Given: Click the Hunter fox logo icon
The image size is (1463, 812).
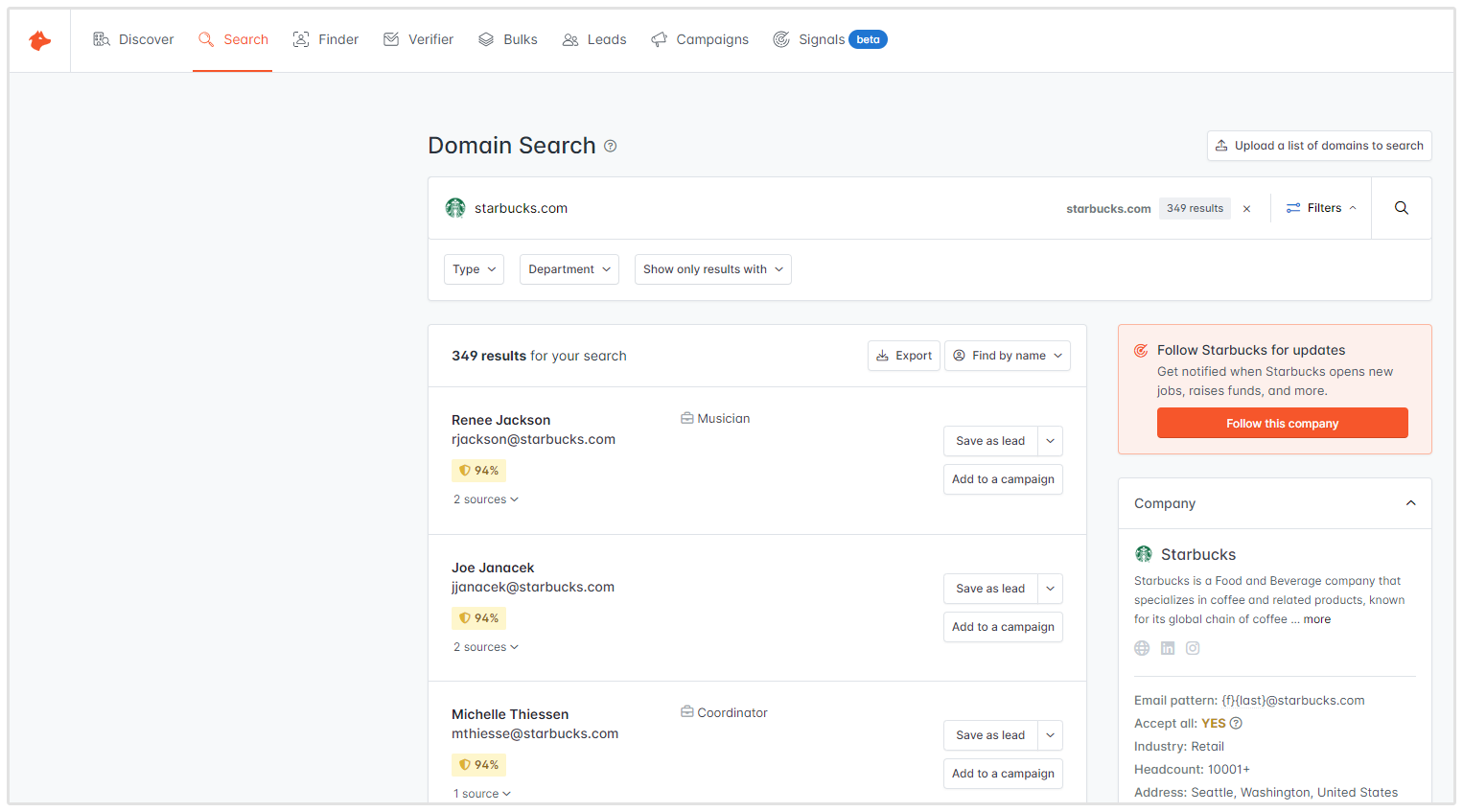Looking at the screenshot, I should point(39,40).
